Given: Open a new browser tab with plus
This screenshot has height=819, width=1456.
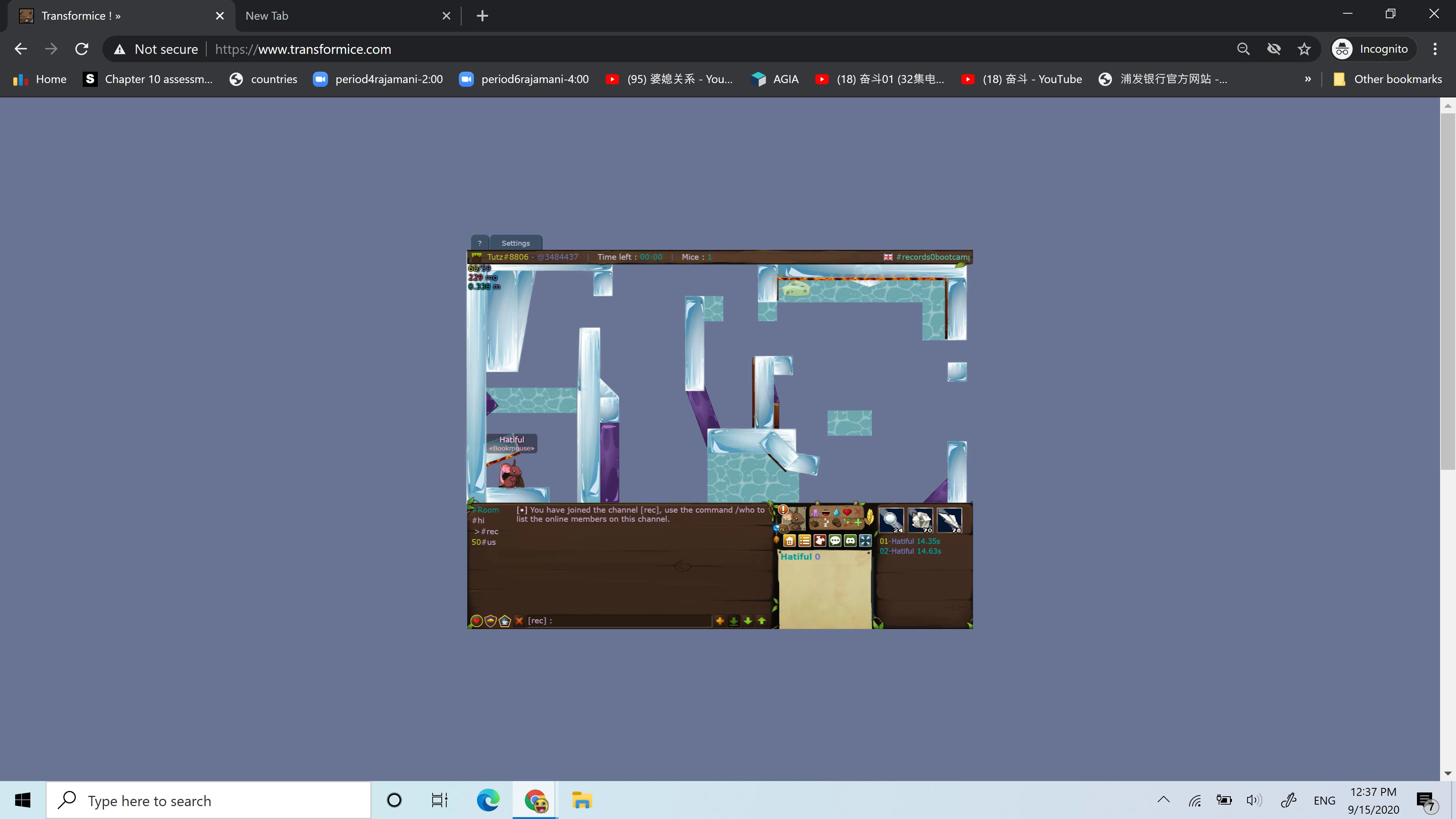Looking at the screenshot, I should (482, 16).
